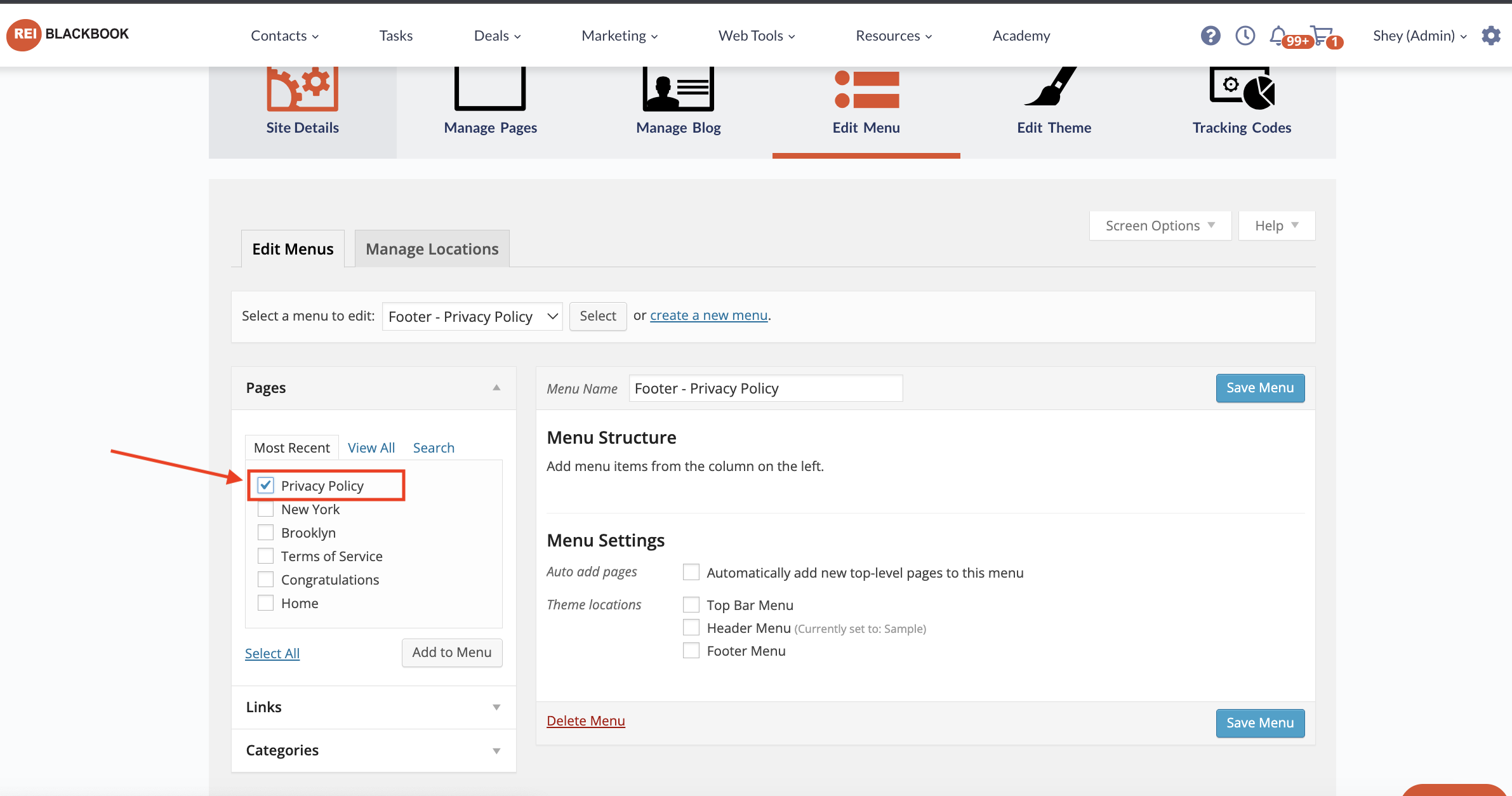
Task: Open the Contacts dropdown menu
Action: click(x=284, y=36)
